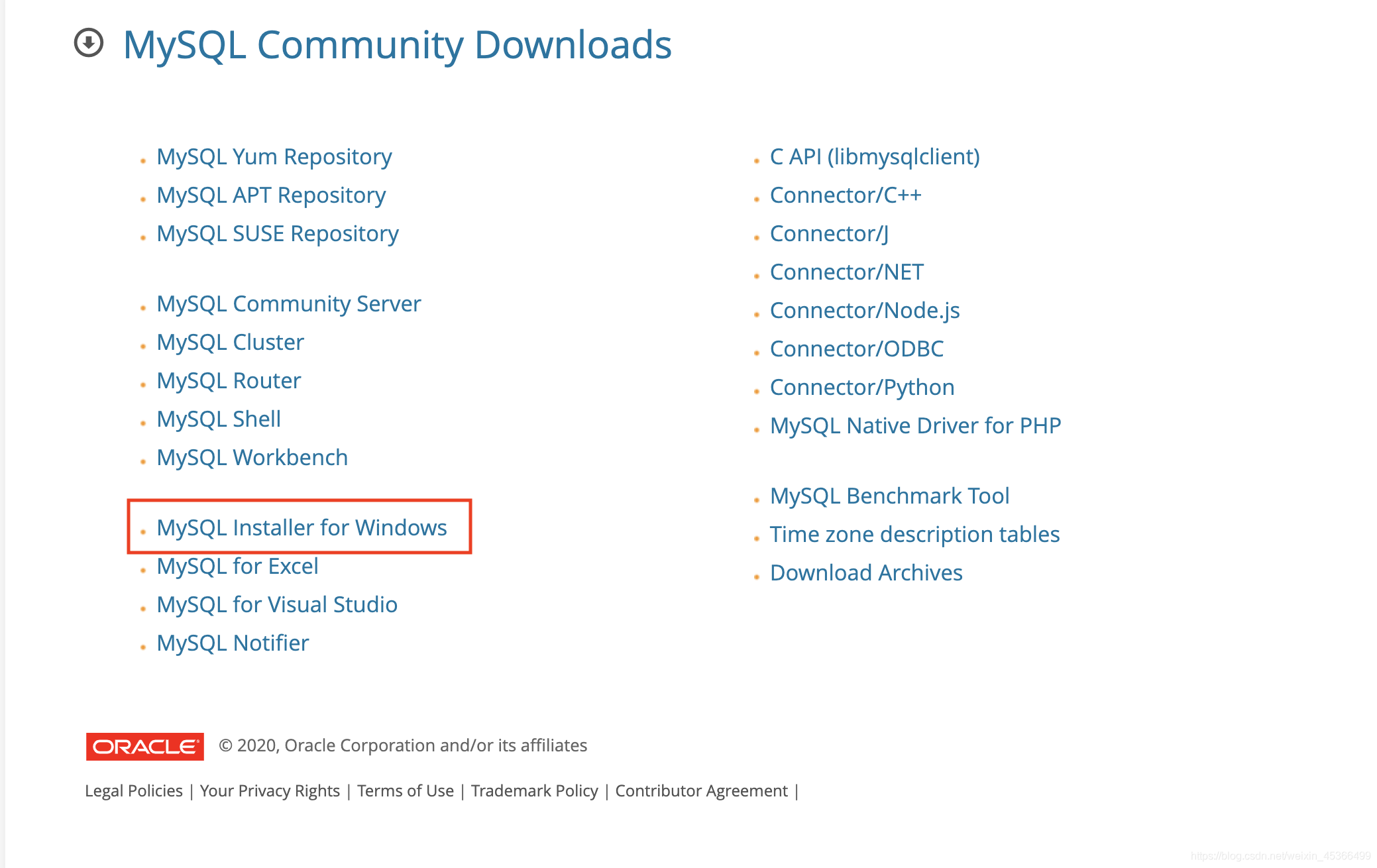Image resolution: width=1377 pixels, height=868 pixels.
Task: Select the MySQL Shell link
Action: coord(219,419)
